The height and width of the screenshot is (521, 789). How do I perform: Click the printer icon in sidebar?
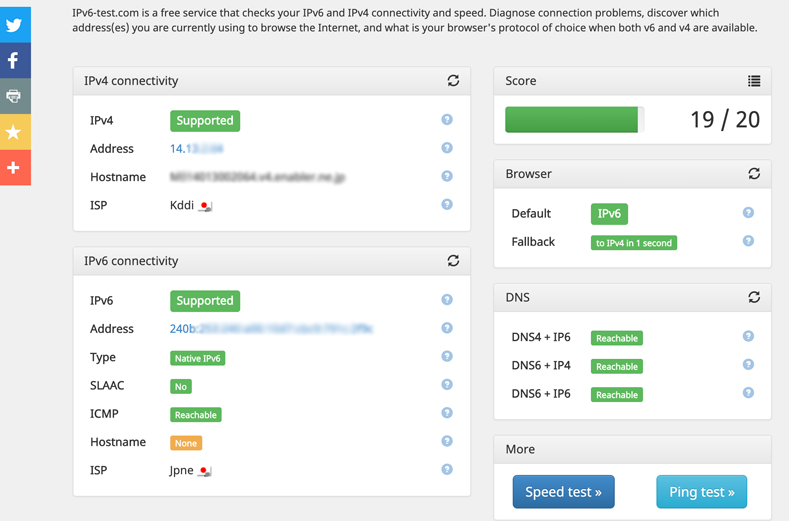click(x=14, y=96)
